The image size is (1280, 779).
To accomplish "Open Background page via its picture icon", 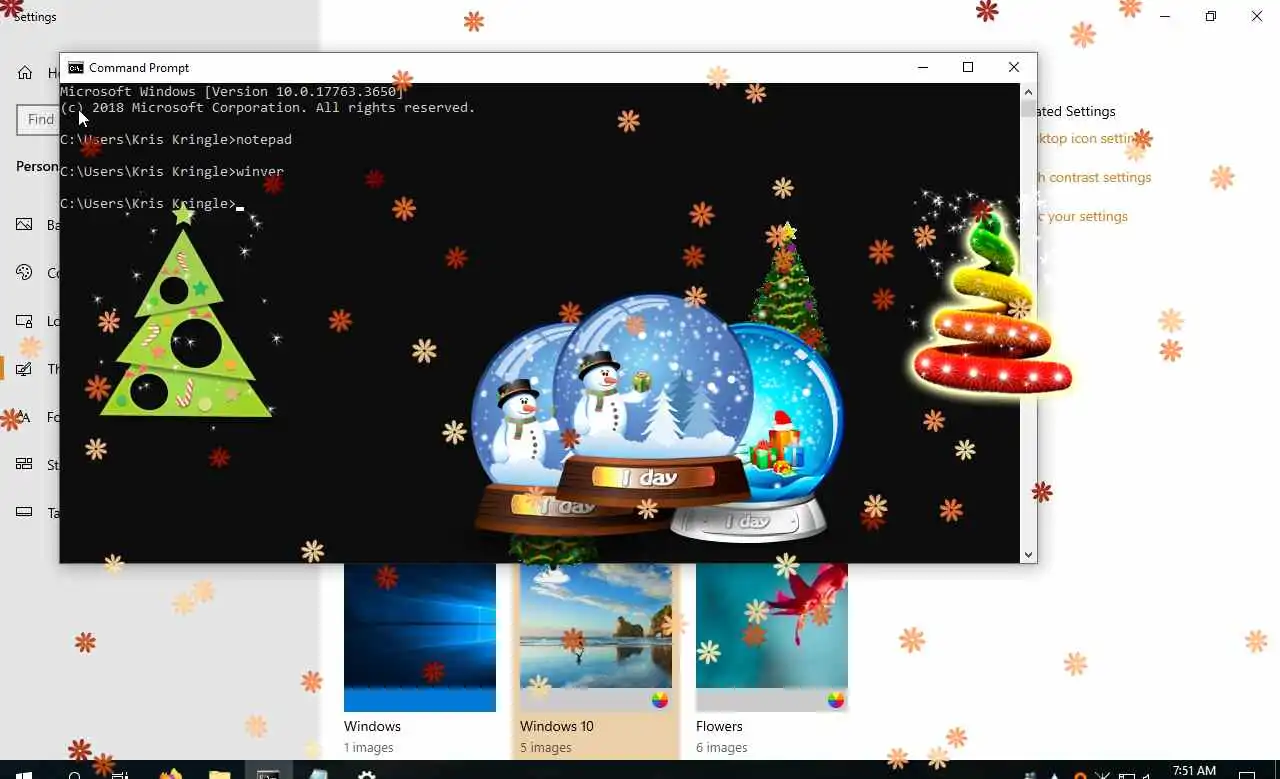I will [x=25, y=225].
